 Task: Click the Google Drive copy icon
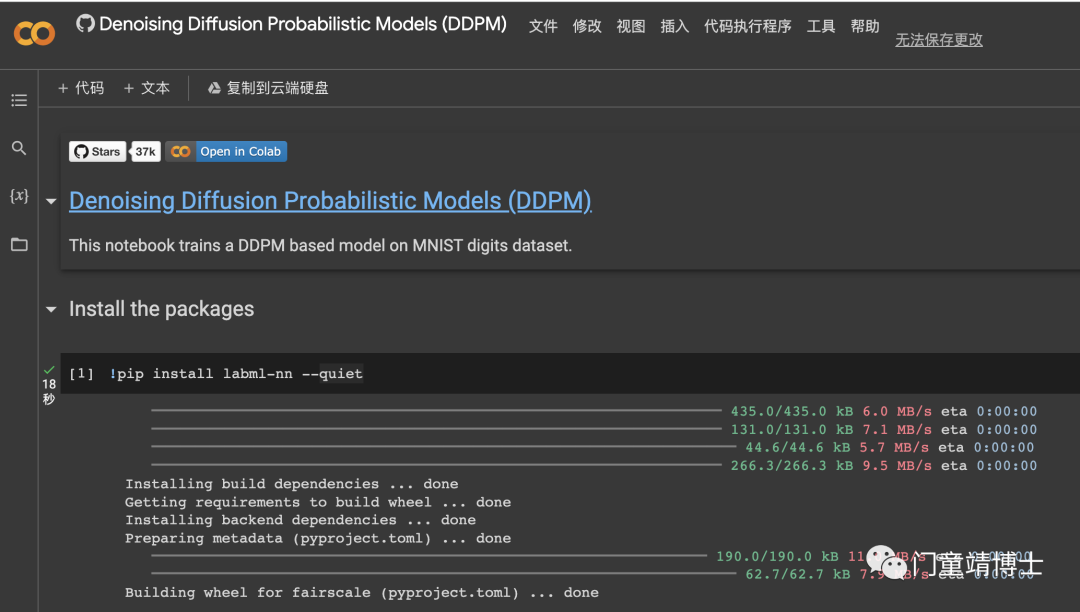[214, 88]
